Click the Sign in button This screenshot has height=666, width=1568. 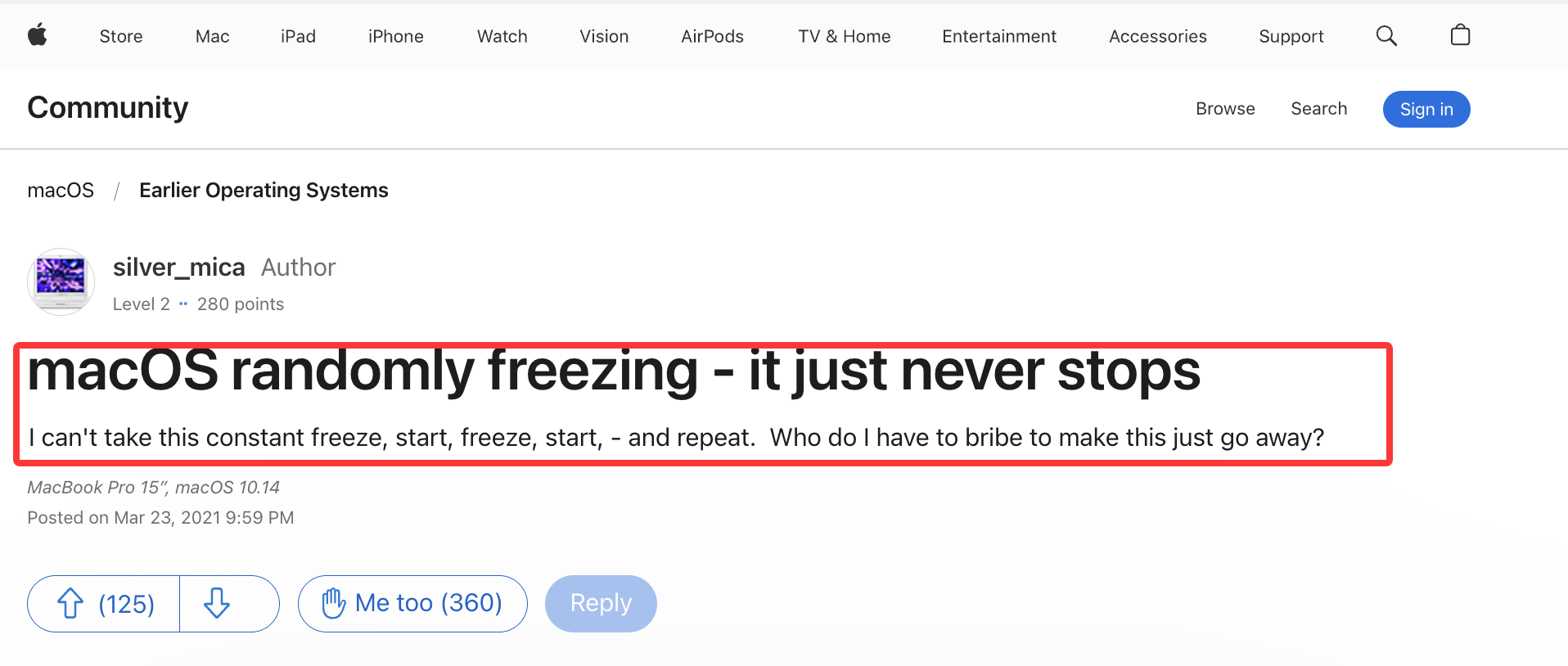click(1426, 109)
